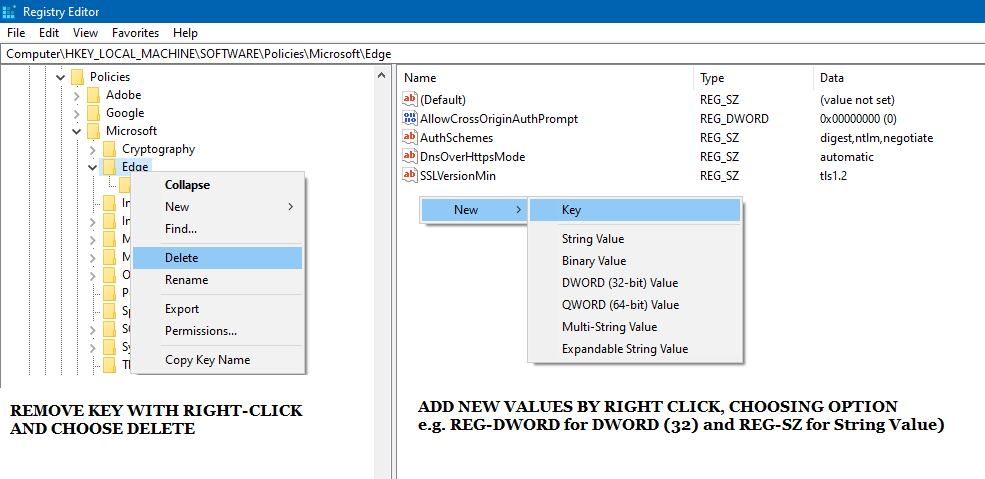Choose Find... in the context menu
The height and width of the screenshot is (479, 985).
pyautogui.click(x=217, y=229)
